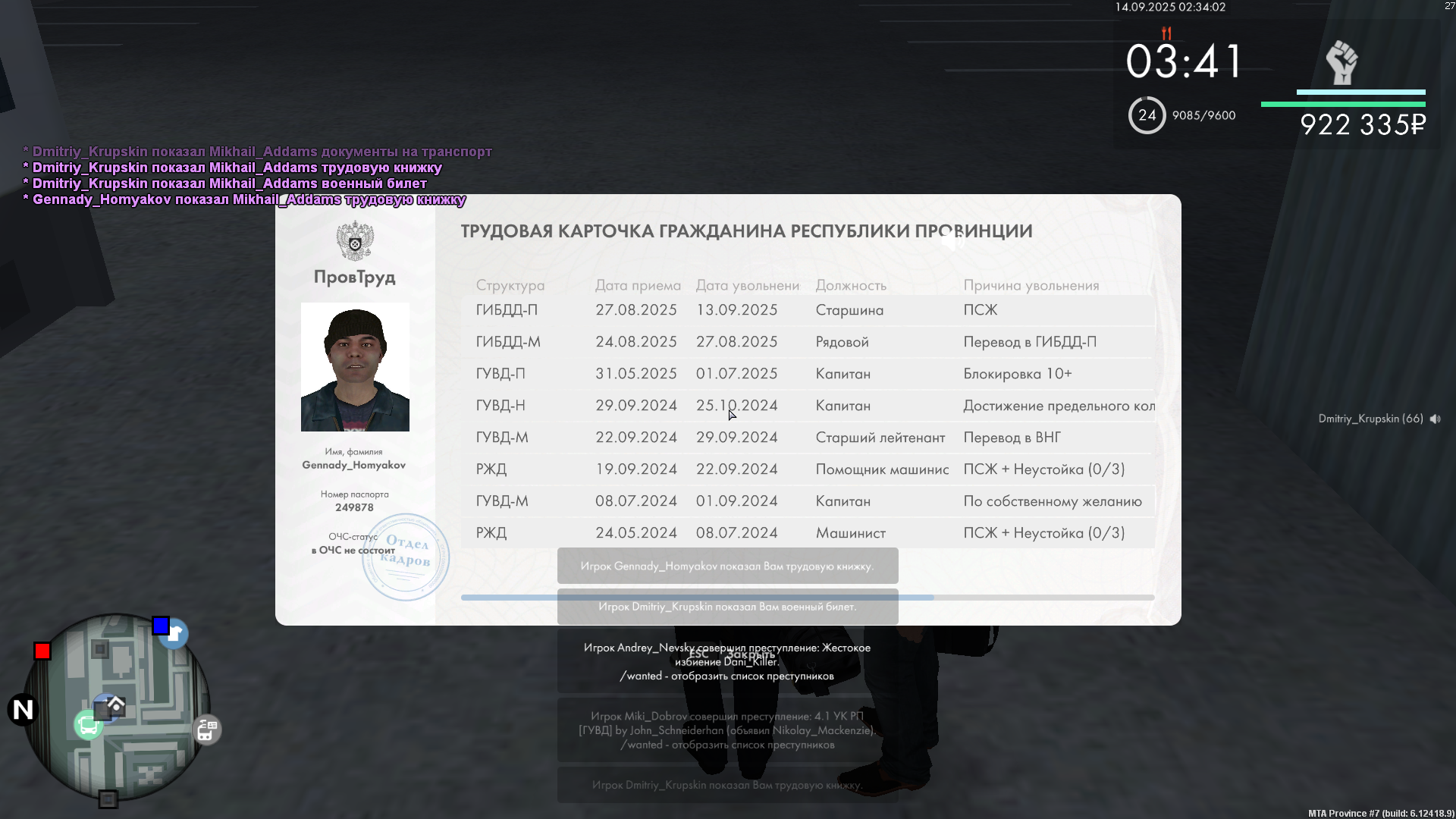Click the blue square minimap blip
The height and width of the screenshot is (819, 1456).
click(x=160, y=626)
